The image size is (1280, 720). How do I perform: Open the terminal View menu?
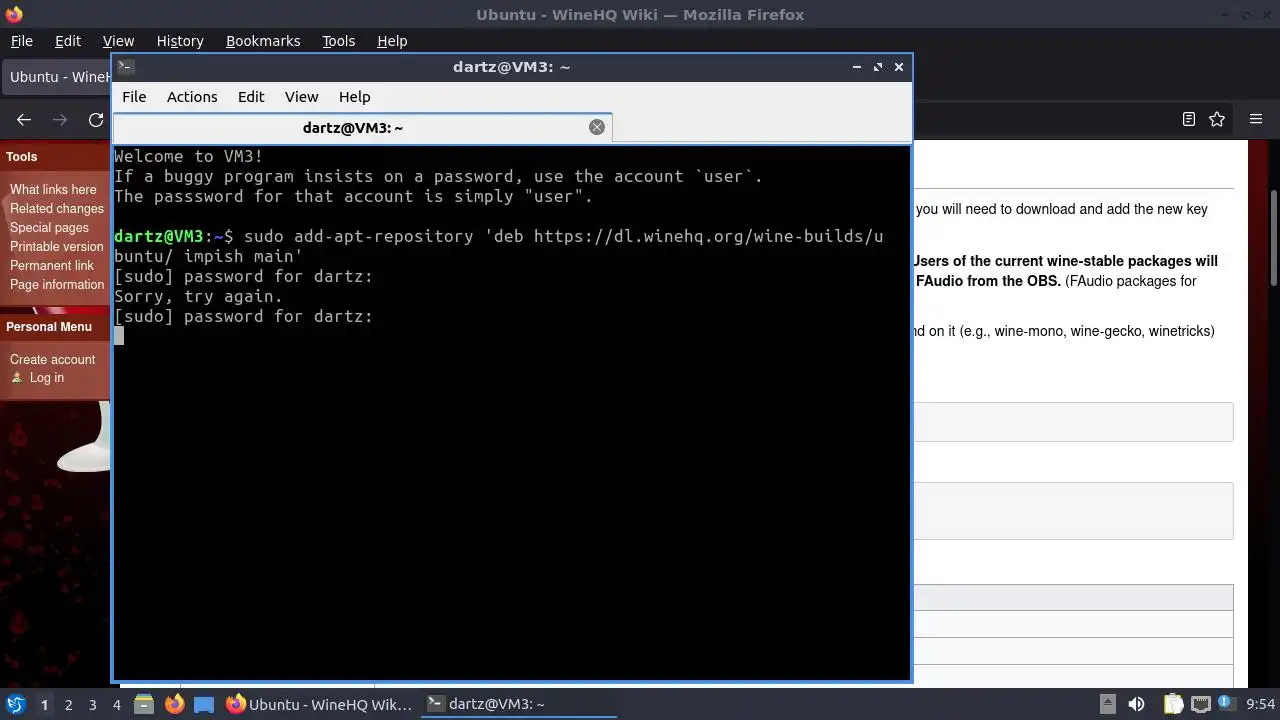click(301, 97)
